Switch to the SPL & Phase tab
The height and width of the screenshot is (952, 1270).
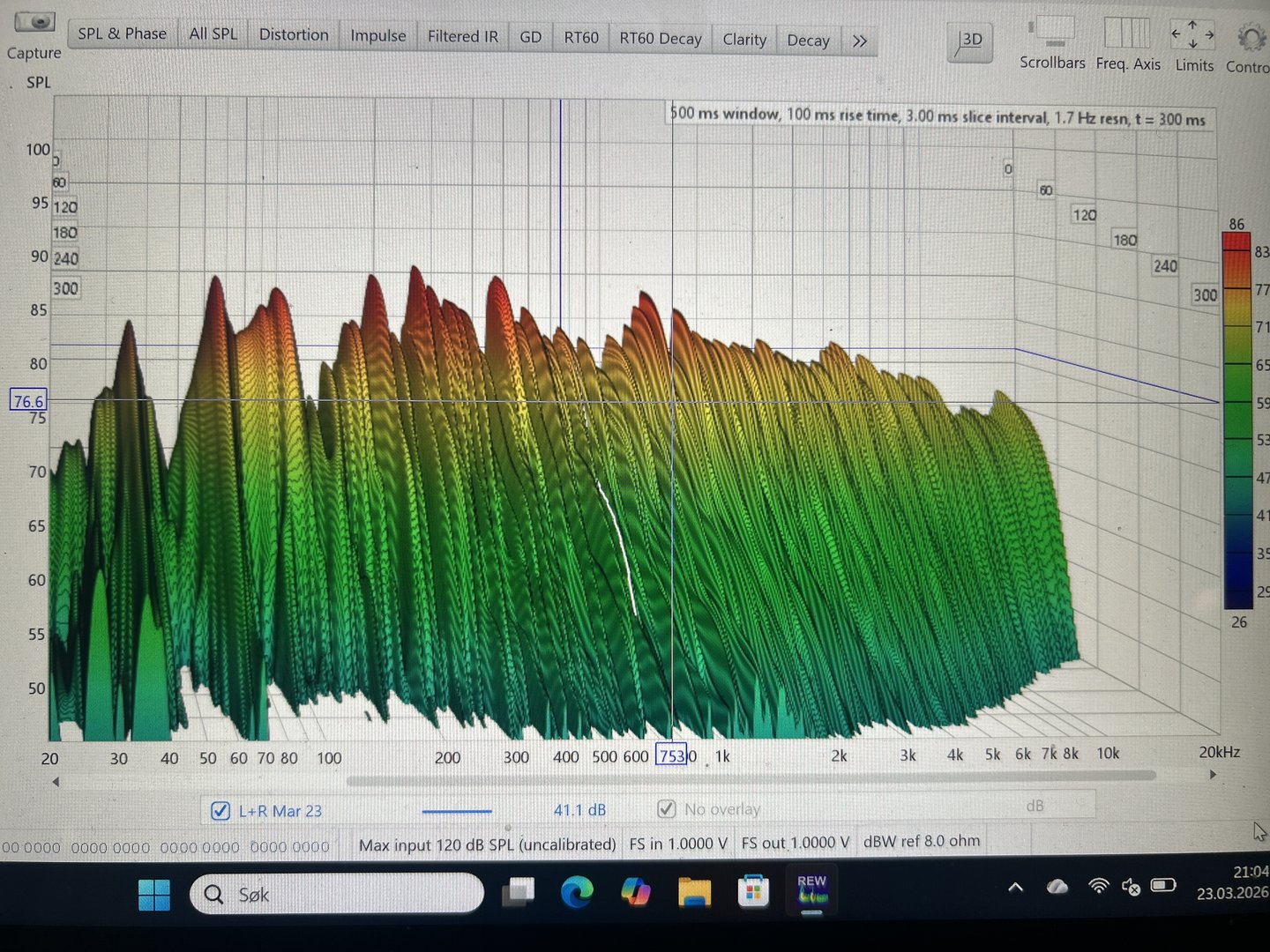point(122,33)
